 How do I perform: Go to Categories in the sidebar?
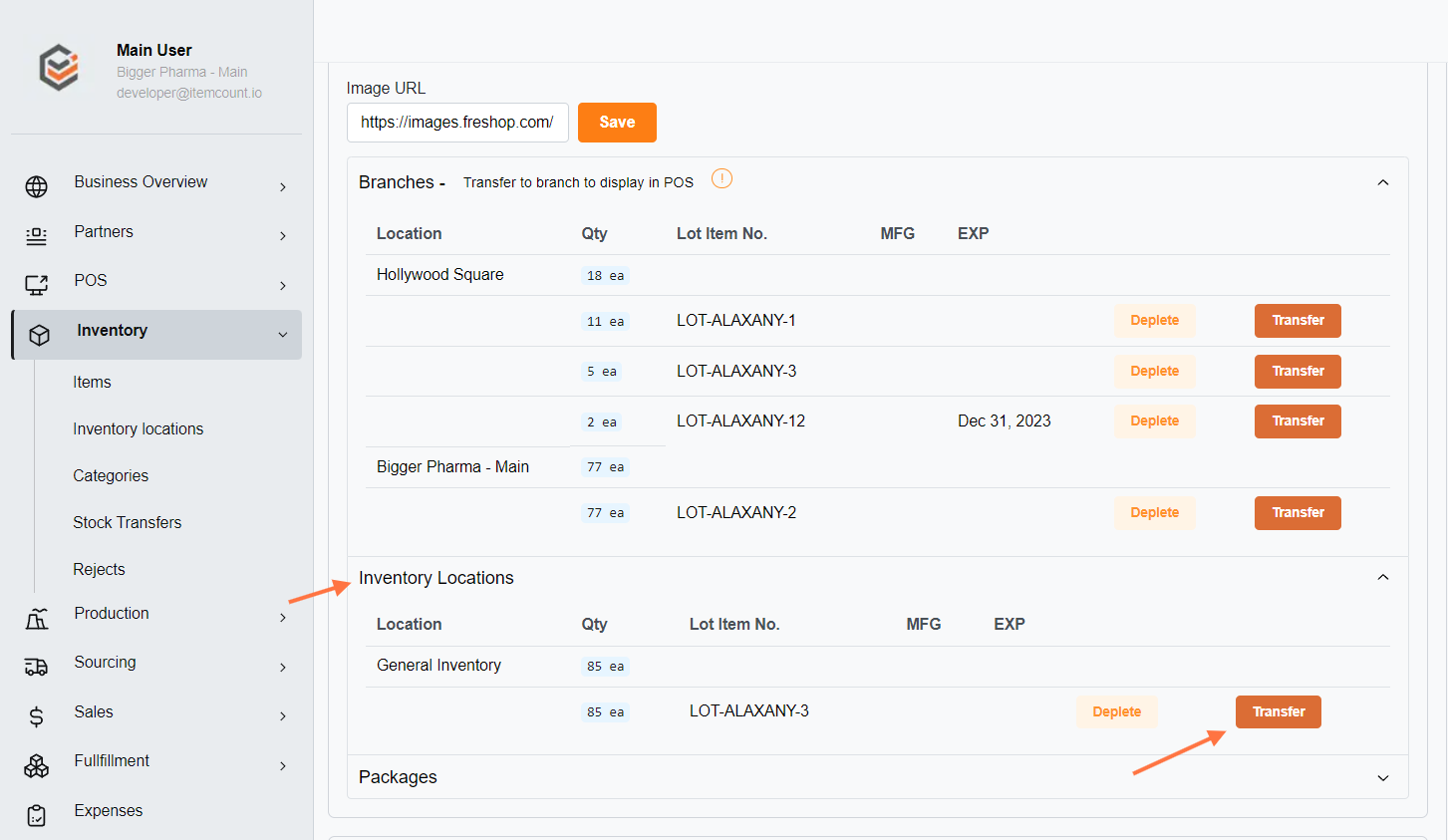pos(111,475)
